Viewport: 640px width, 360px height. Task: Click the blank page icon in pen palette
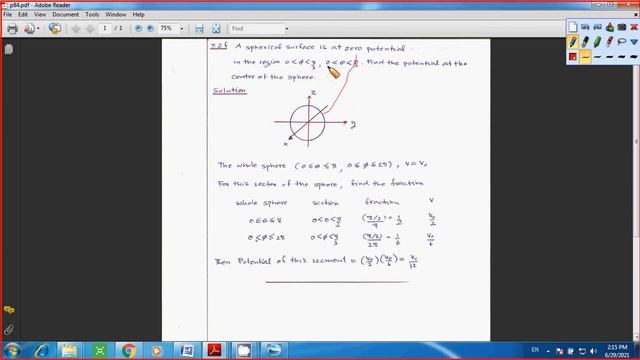coord(573,27)
